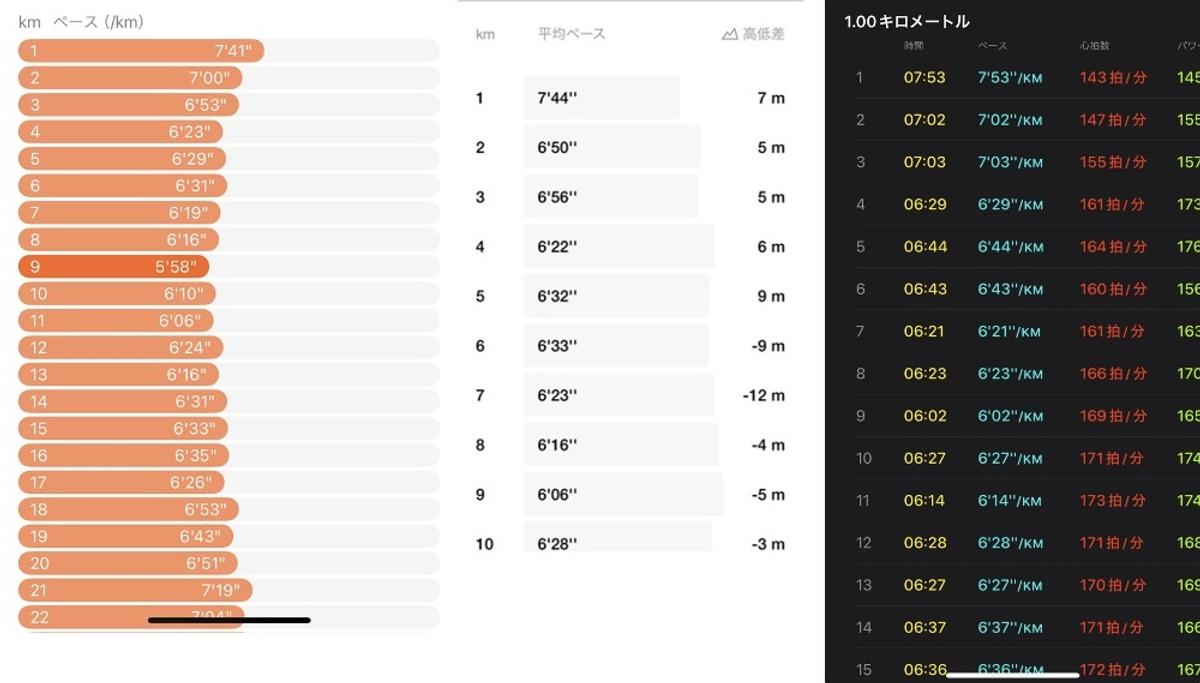Select the lap 5 time 06:44
This screenshot has width=1200, height=683.
[924, 247]
